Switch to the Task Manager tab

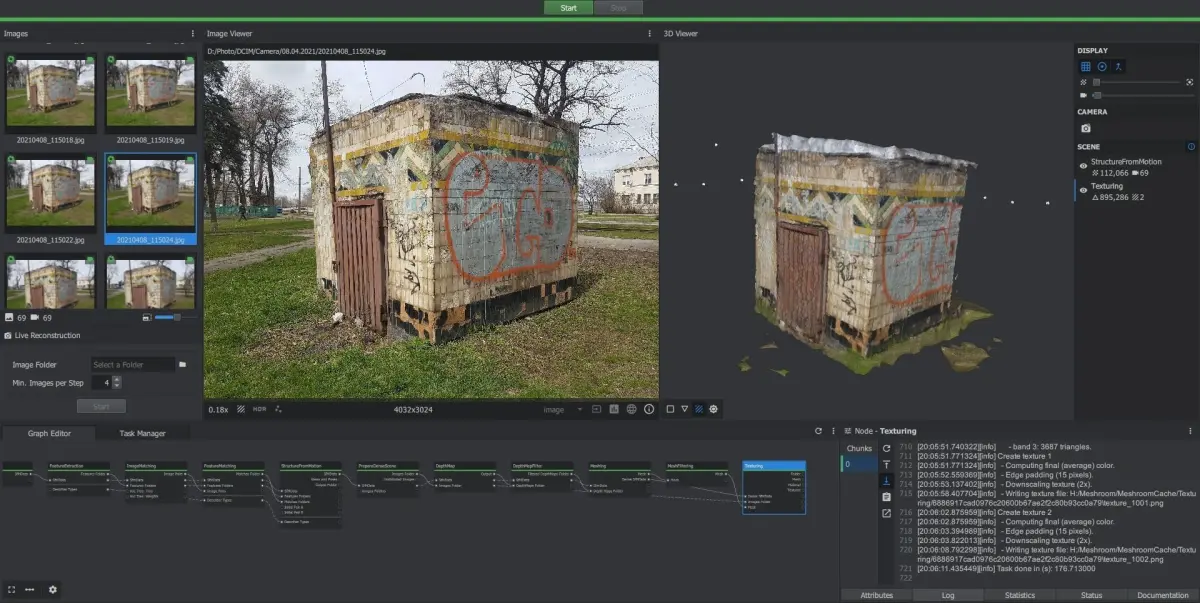point(142,433)
